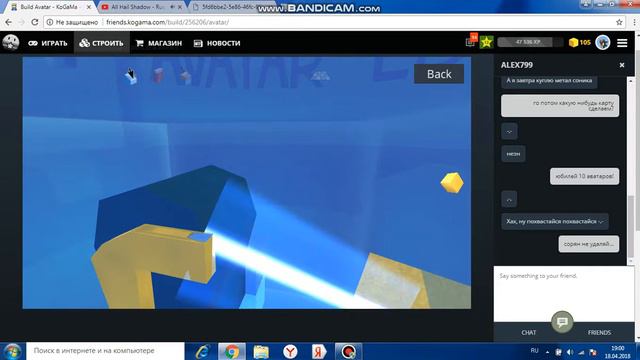Click message 'сорян не удалял...'
Screen dimensions: 640x360
point(589,244)
